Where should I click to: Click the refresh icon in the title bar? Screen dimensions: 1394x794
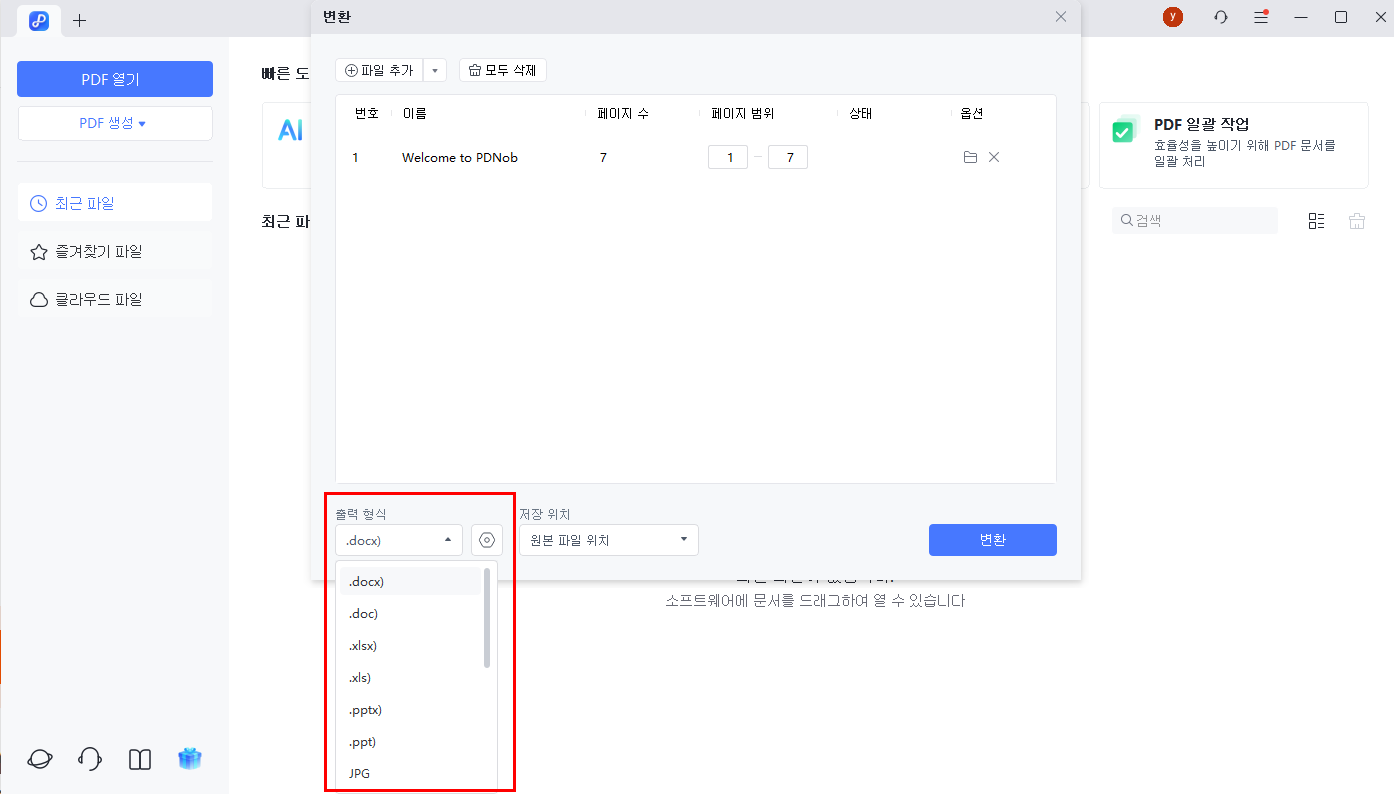(1220, 17)
